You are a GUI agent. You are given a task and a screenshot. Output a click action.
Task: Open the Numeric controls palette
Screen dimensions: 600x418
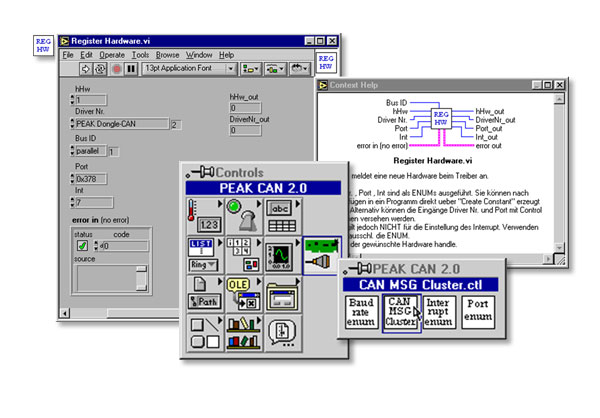203,216
